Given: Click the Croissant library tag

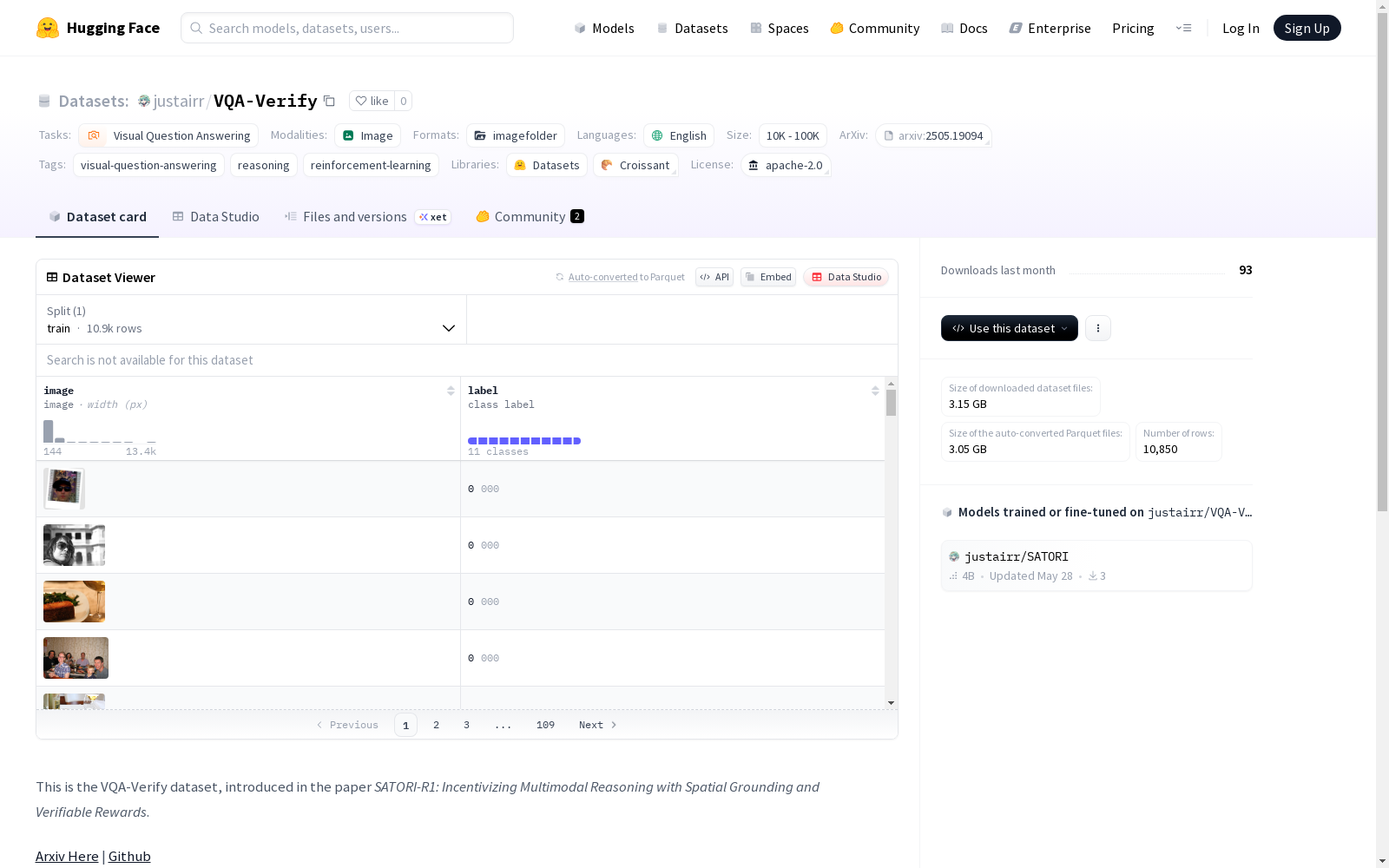Looking at the screenshot, I should [x=635, y=165].
